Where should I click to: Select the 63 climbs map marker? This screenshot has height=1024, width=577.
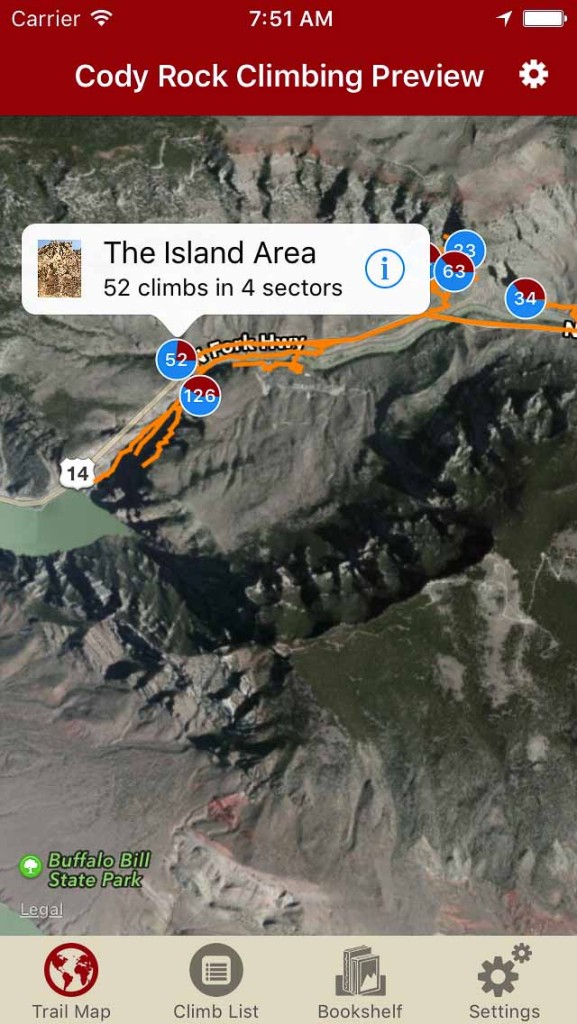454,270
